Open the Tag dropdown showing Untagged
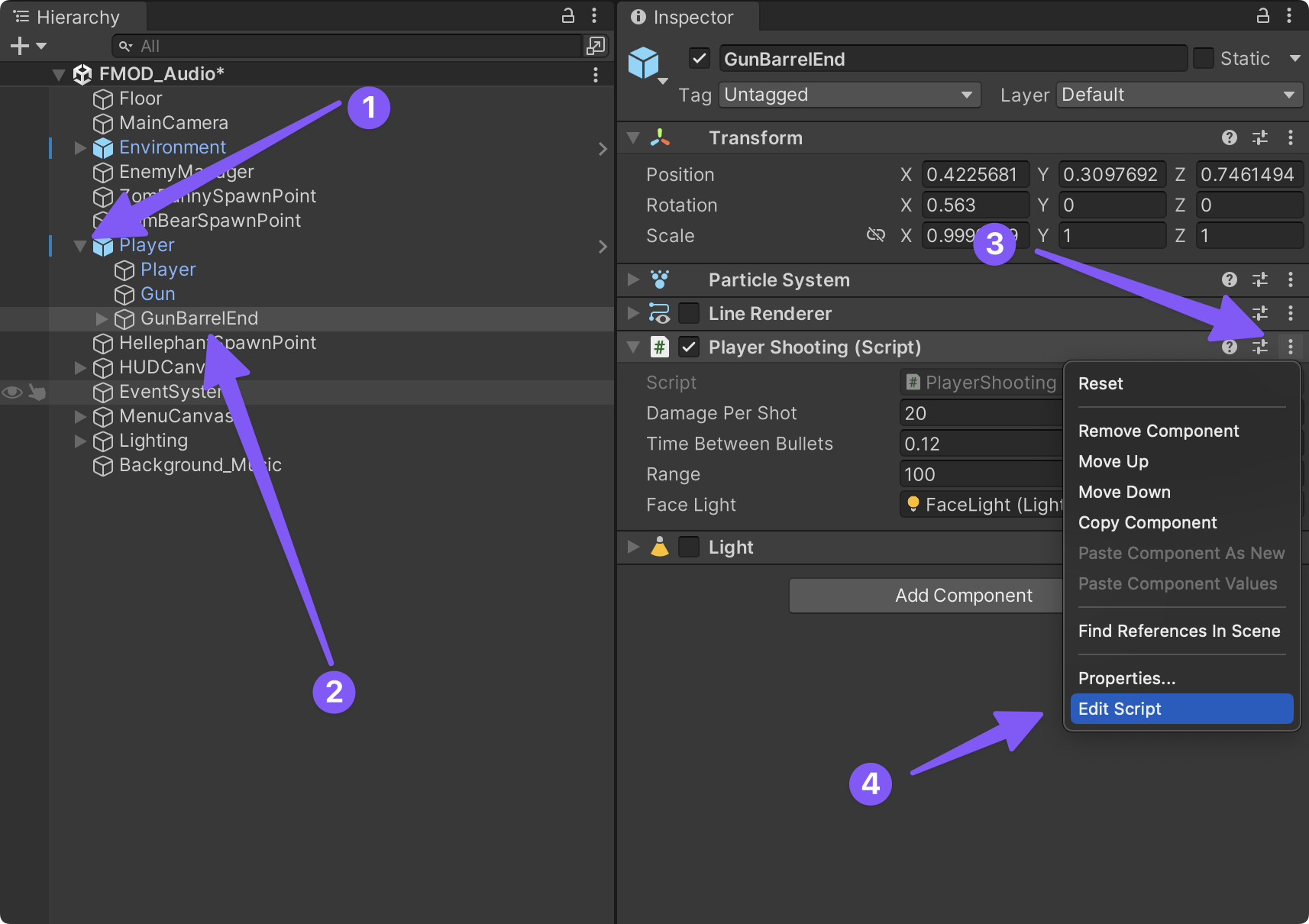The height and width of the screenshot is (924, 1309). pos(849,95)
